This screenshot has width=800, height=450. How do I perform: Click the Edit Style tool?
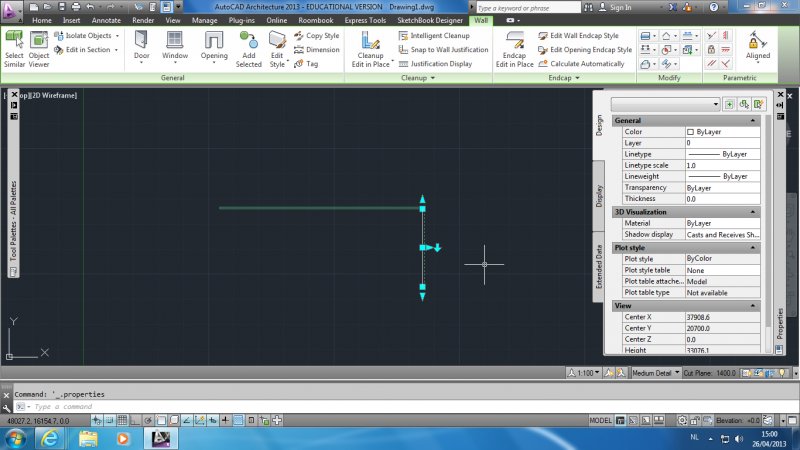277,49
